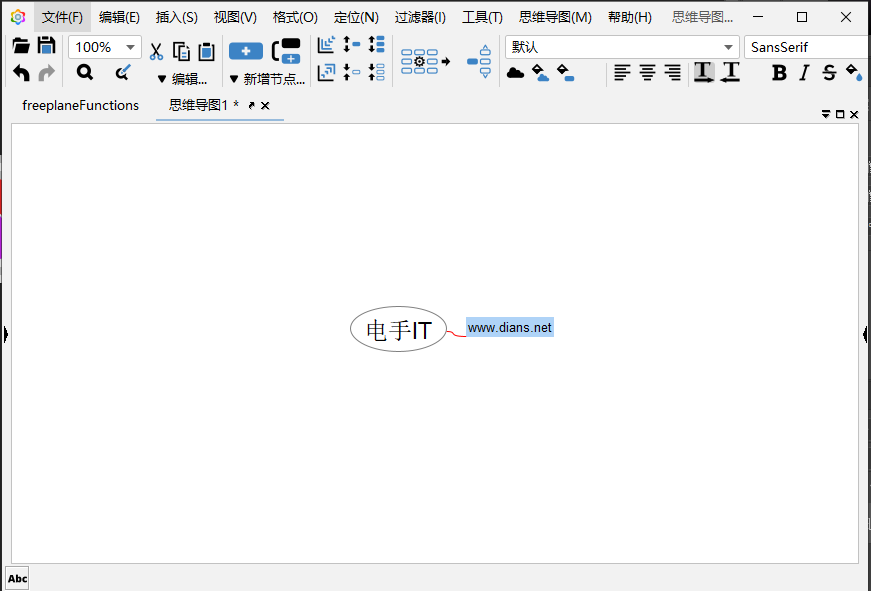Viewport: 871px width, 591px height.
Task: Toggle bold text formatting
Action: point(779,72)
